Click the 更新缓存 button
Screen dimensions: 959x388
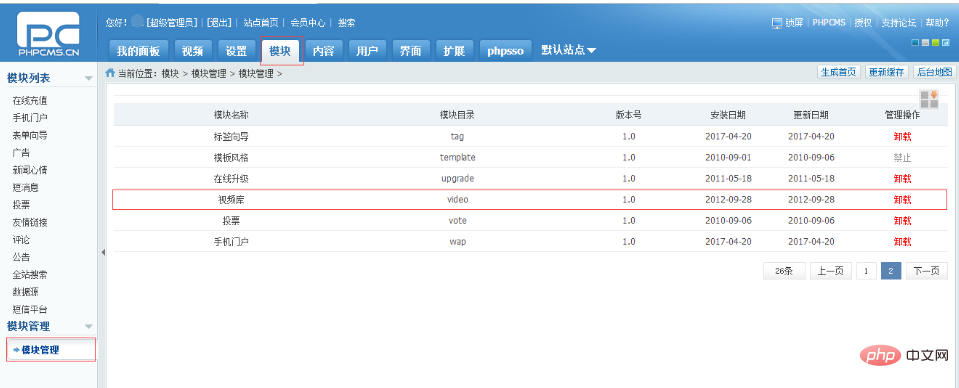point(887,72)
